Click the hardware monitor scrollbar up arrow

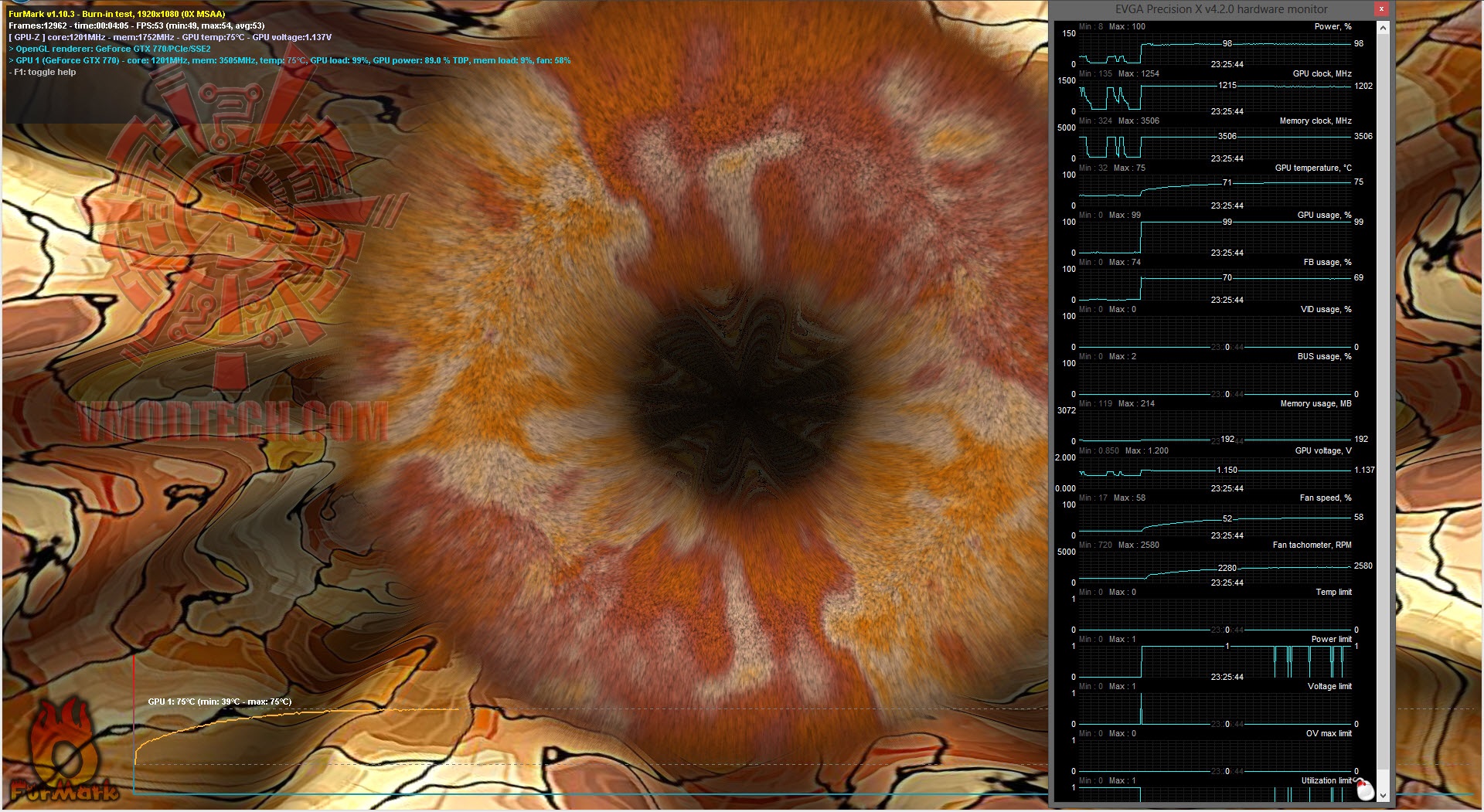point(1383,28)
